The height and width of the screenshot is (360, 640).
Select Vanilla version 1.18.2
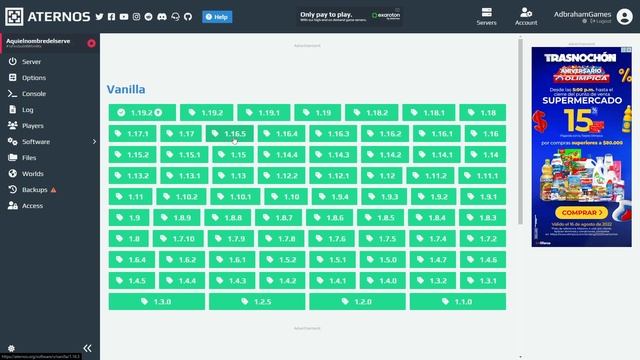[x=371, y=113]
